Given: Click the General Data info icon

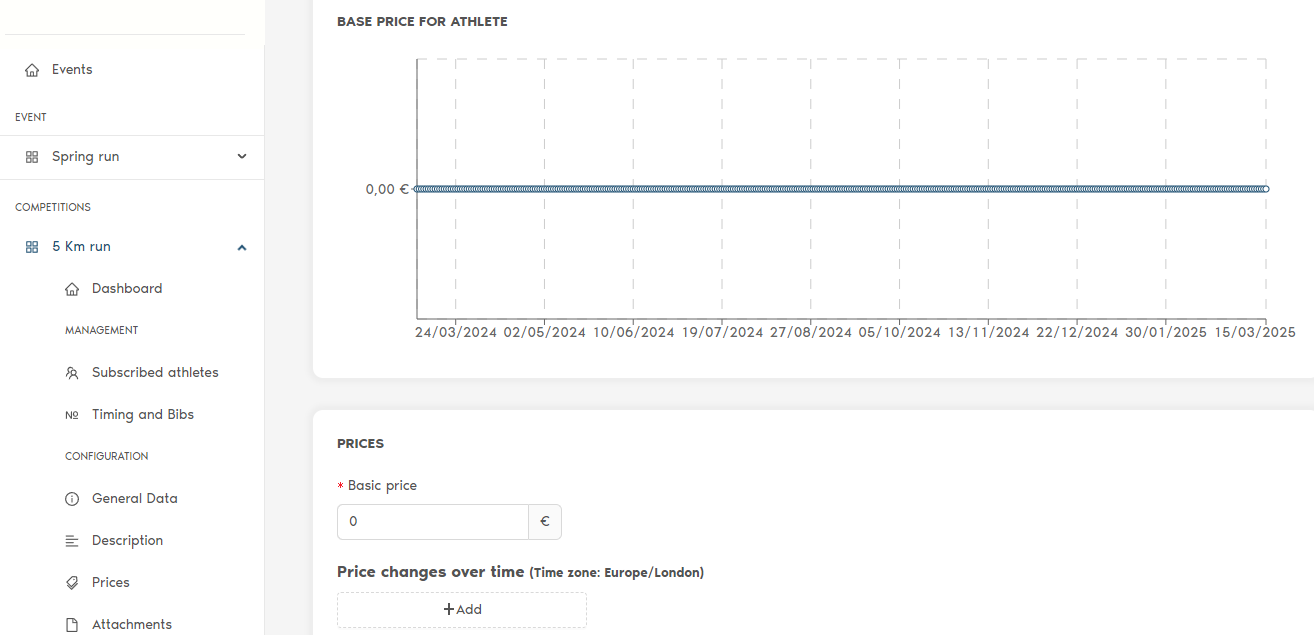Looking at the screenshot, I should click(x=72, y=499).
